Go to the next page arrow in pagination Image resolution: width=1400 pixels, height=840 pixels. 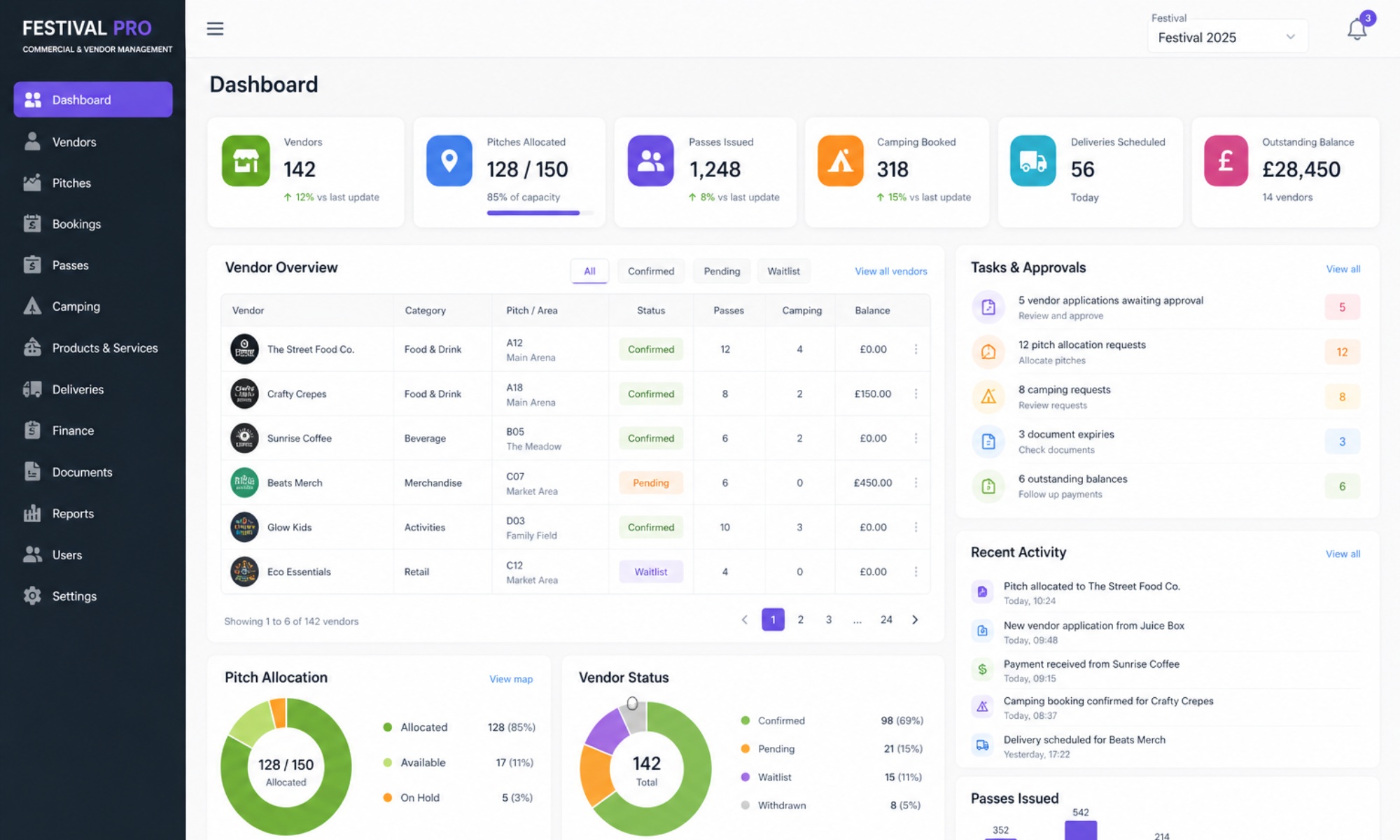click(915, 619)
